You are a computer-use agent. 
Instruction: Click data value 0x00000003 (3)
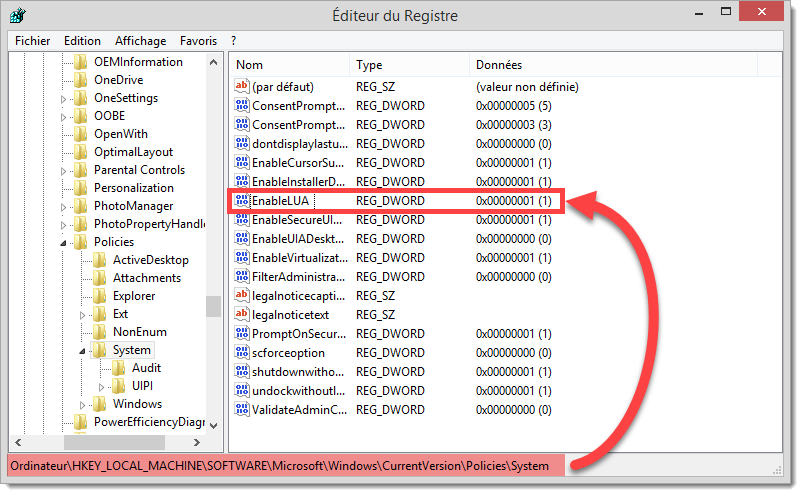coord(514,125)
